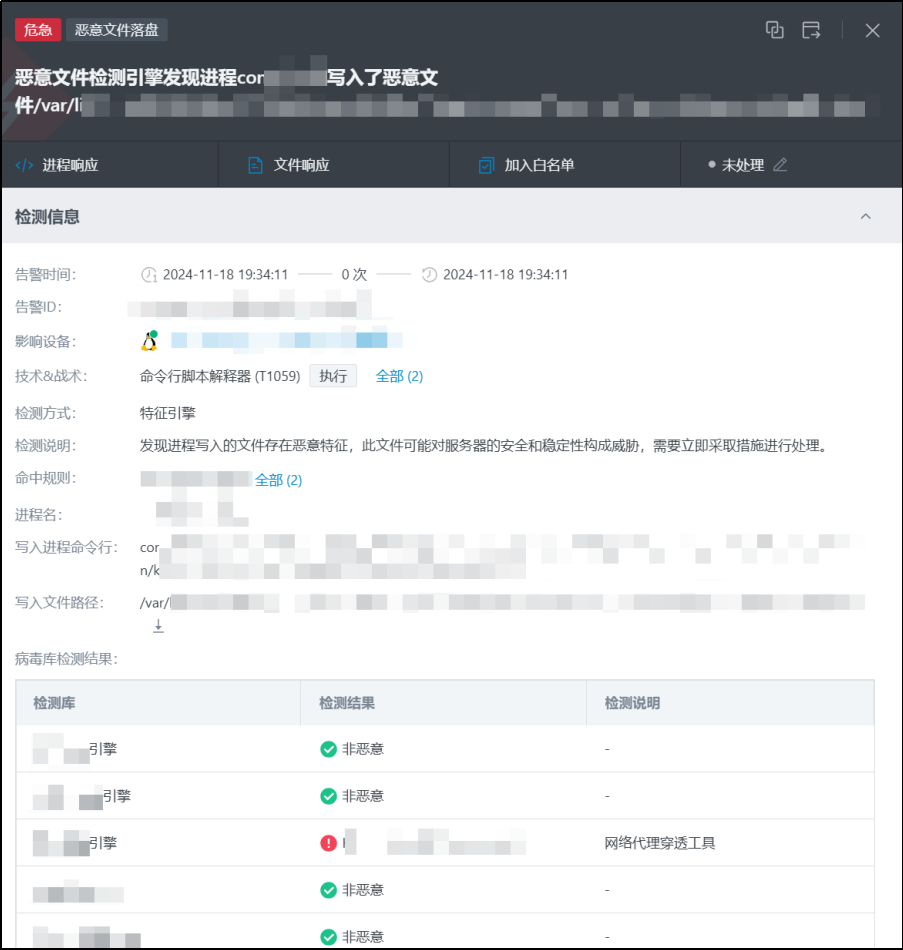Download the written file via arrow icon

pos(158,626)
